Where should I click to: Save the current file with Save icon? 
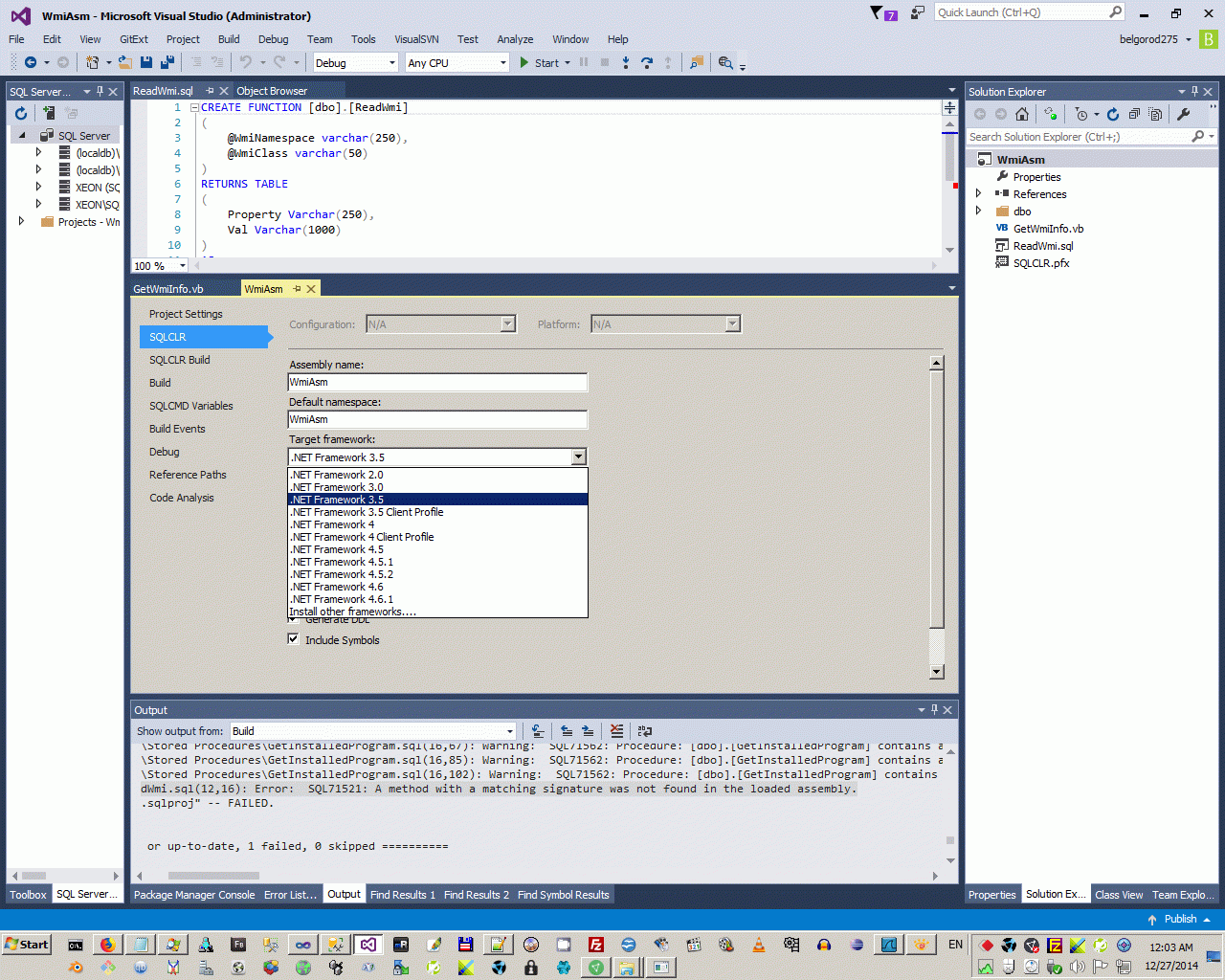[x=146, y=62]
